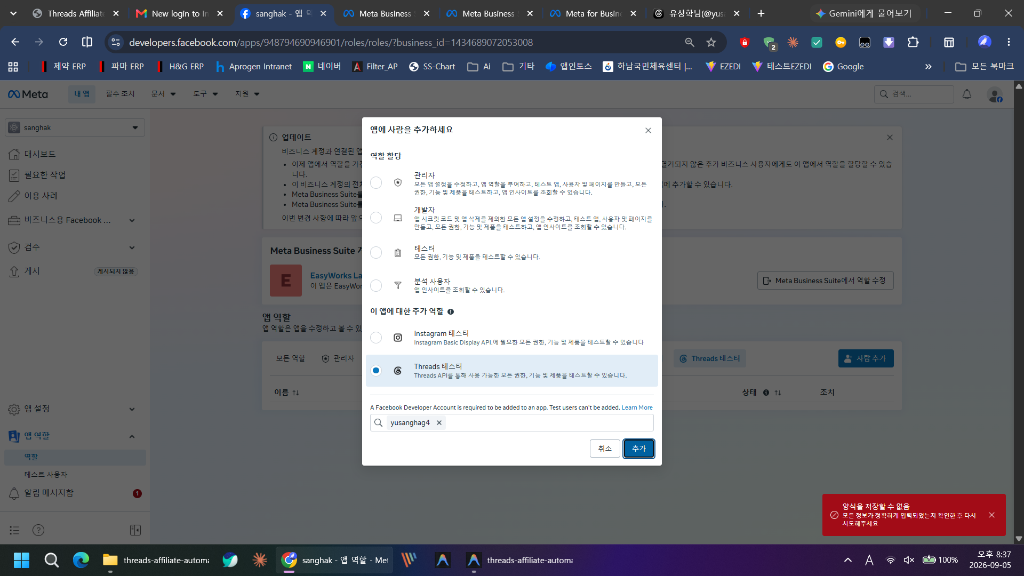Dismiss the red error notification
Screen dimensions: 1024x576
991,515
